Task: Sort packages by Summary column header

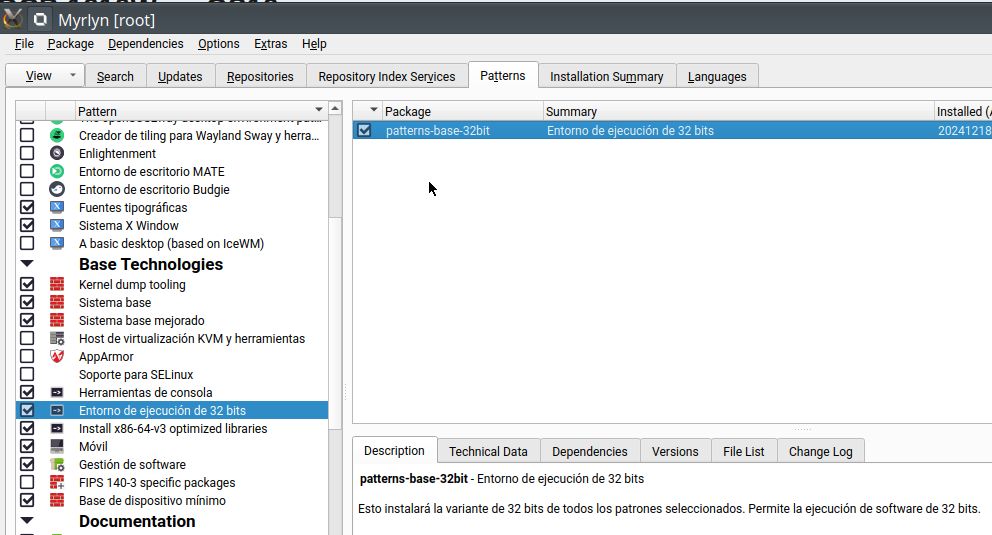Action: point(738,111)
